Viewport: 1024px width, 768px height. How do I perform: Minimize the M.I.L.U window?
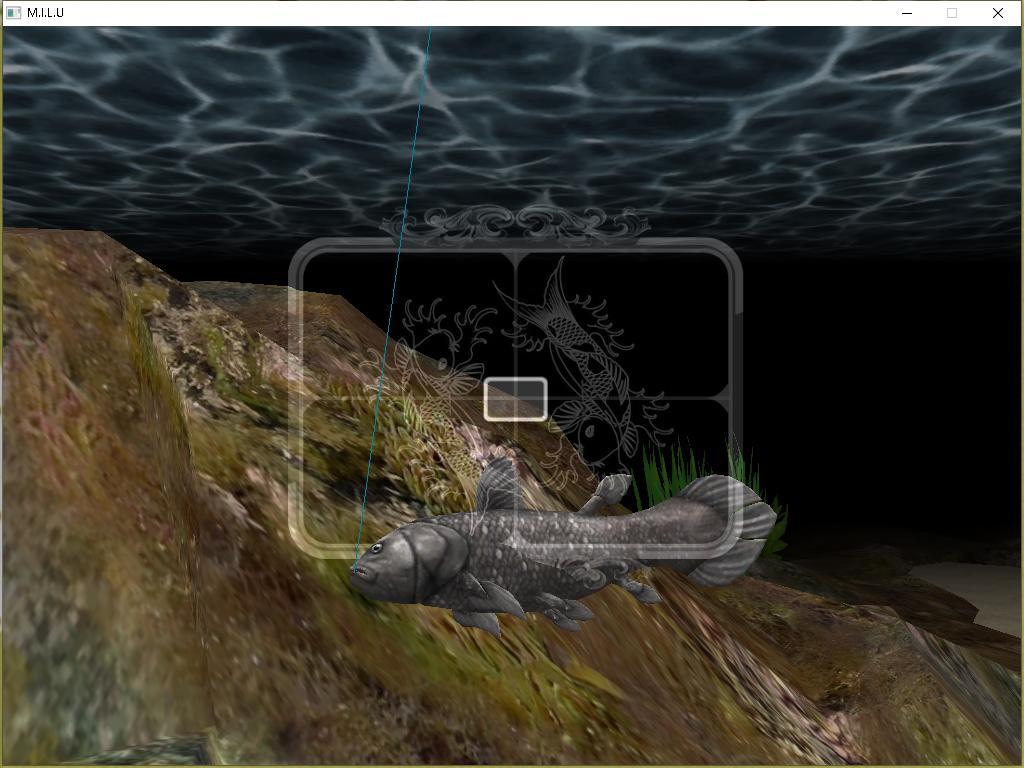(907, 13)
